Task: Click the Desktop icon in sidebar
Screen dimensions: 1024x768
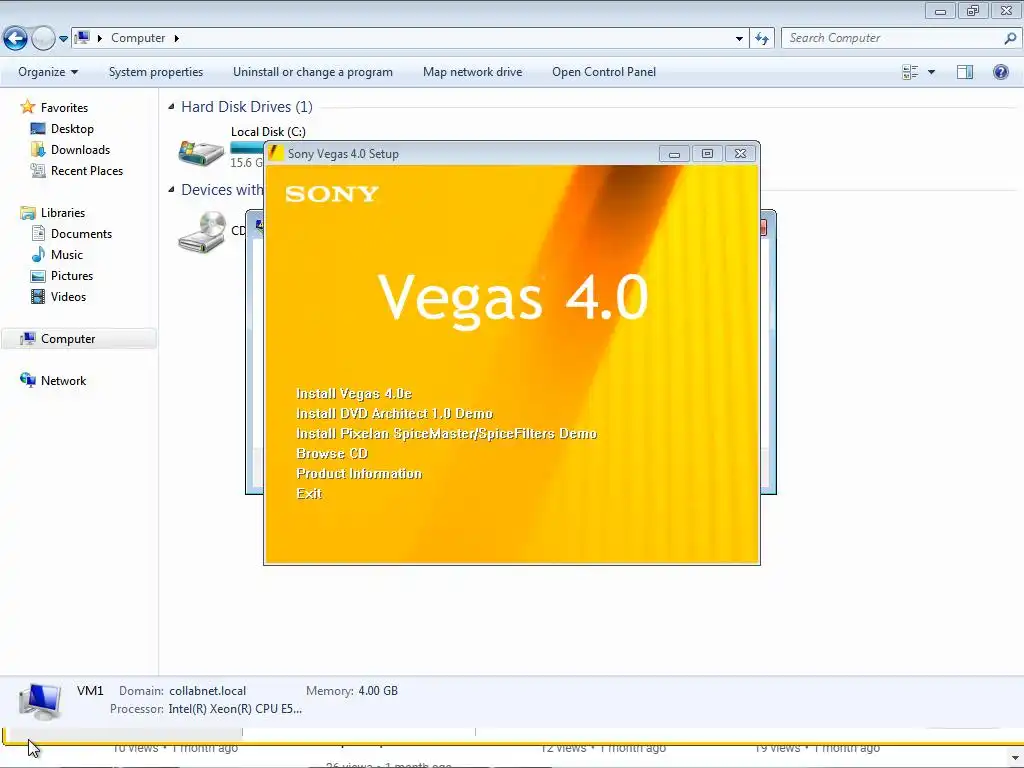Action: [38, 129]
